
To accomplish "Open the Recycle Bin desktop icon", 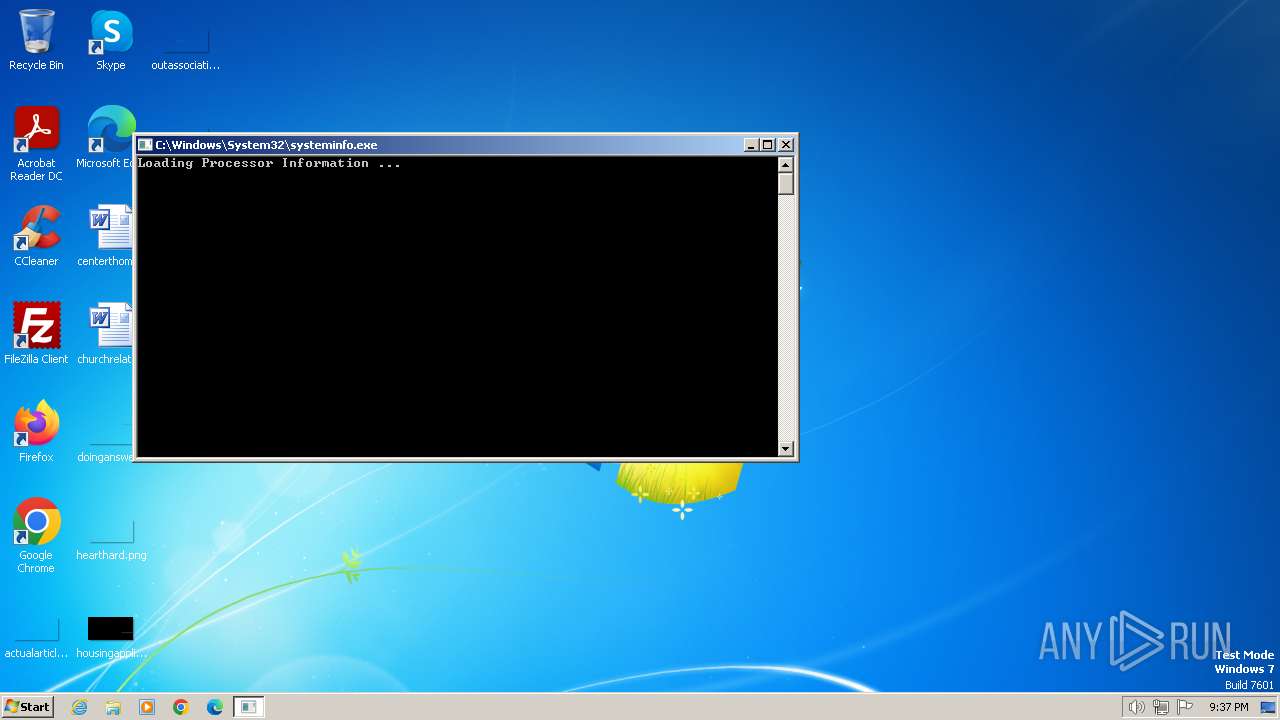I will point(36,40).
